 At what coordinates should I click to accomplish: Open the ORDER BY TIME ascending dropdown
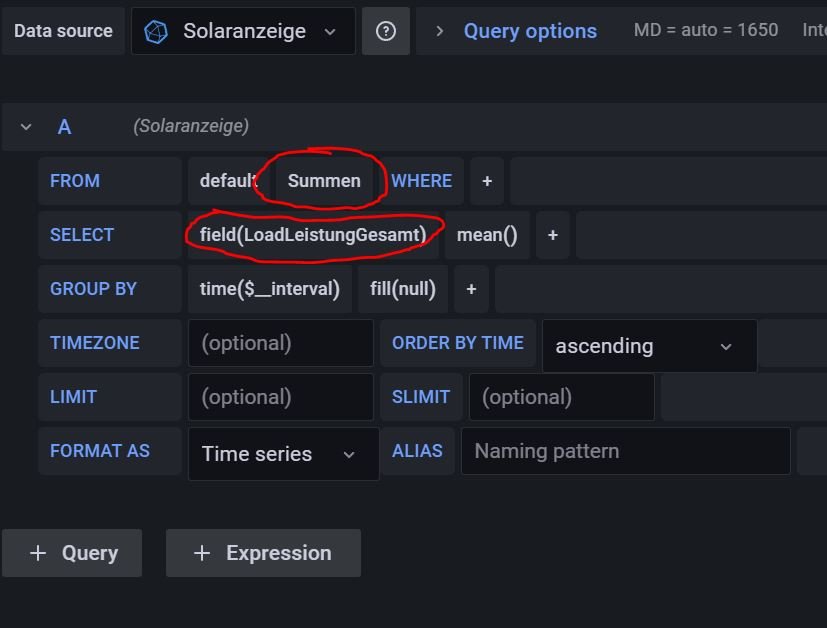[648, 346]
